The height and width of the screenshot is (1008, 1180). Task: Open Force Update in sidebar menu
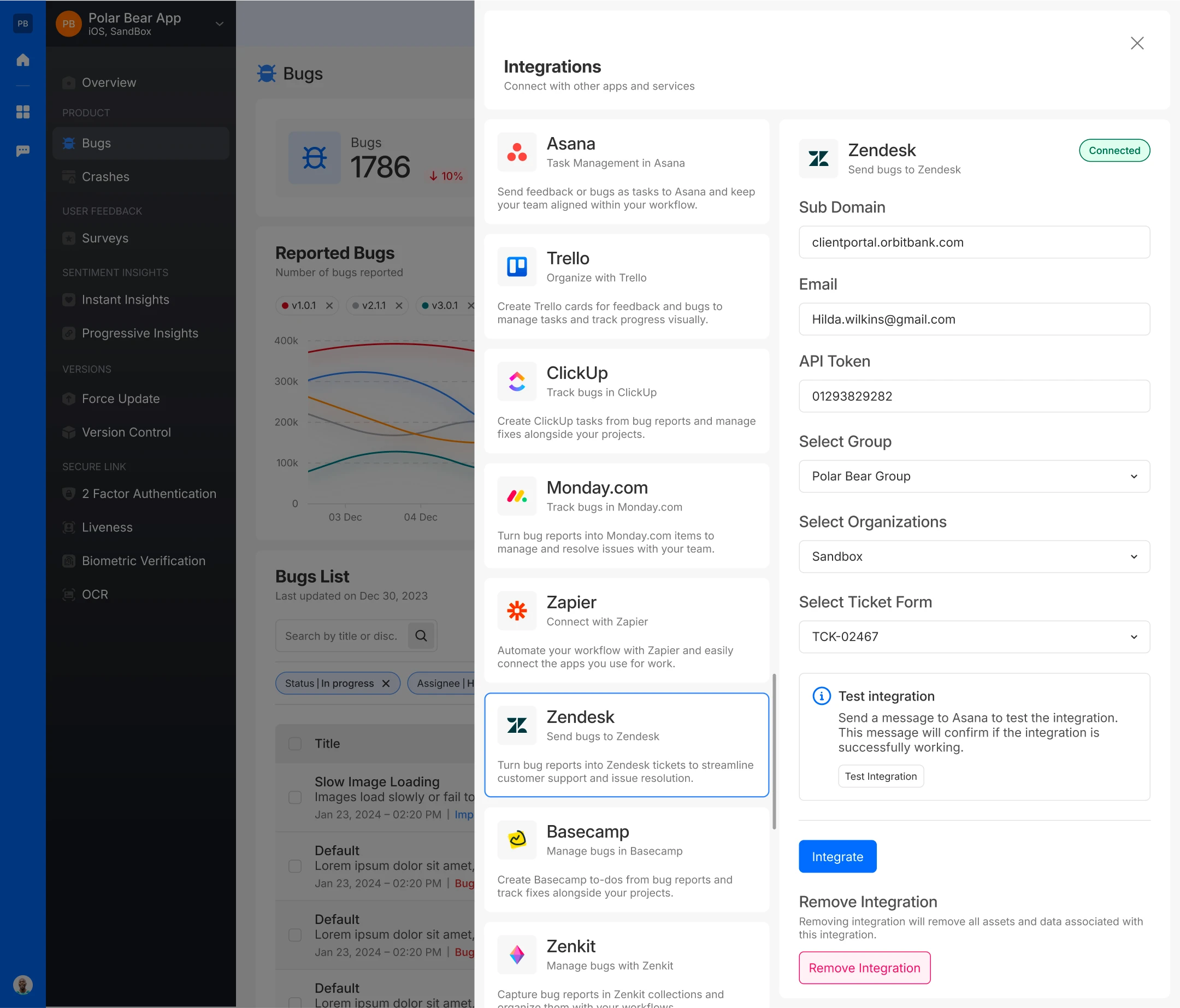[120, 399]
